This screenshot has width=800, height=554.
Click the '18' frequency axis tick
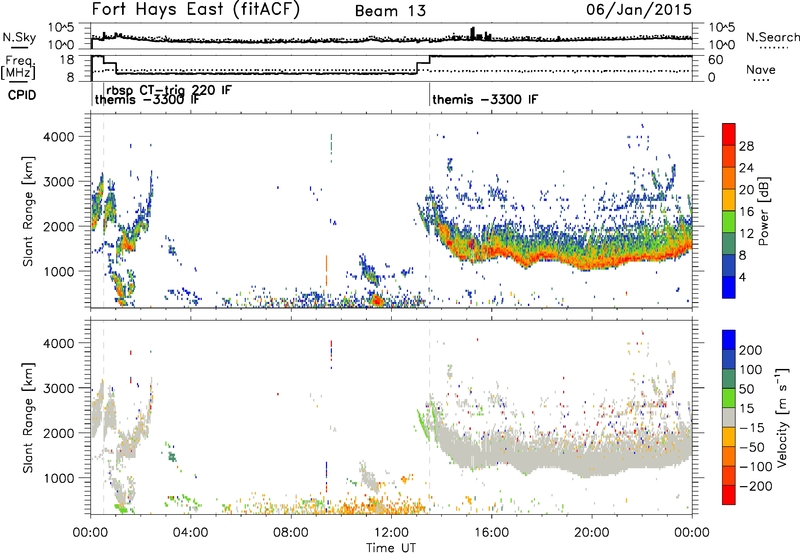(67, 60)
